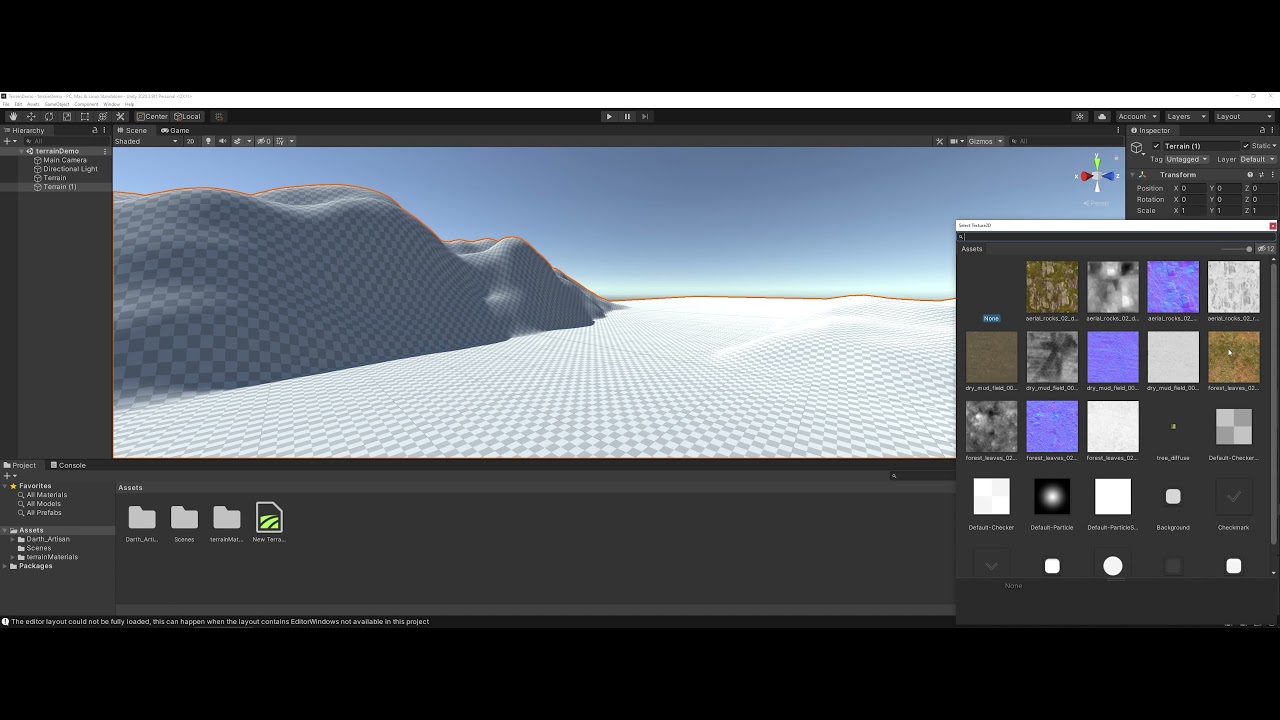Select the Default-Particle texture
Image resolution: width=1280 pixels, height=720 pixels.
point(1052,497)
